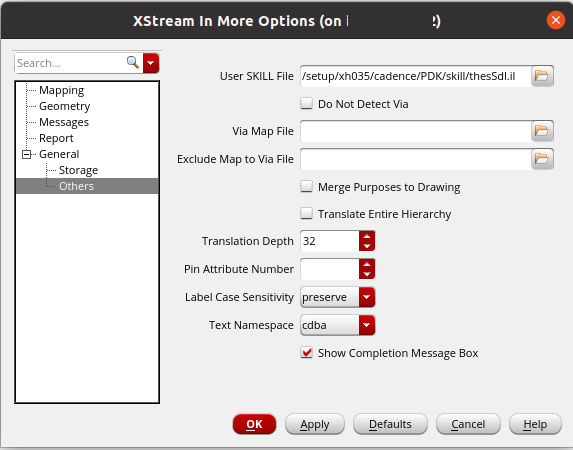Viewport: 573px width, 450px height.
Task: Increase Pin Attribute Number value
Action: [x=367, y=264]
